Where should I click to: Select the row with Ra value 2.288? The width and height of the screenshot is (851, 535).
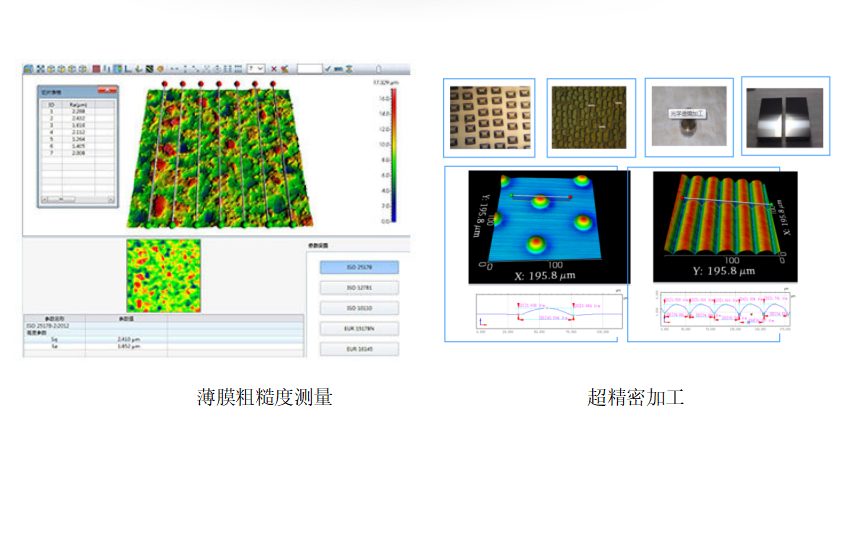[x=78, y=111]
